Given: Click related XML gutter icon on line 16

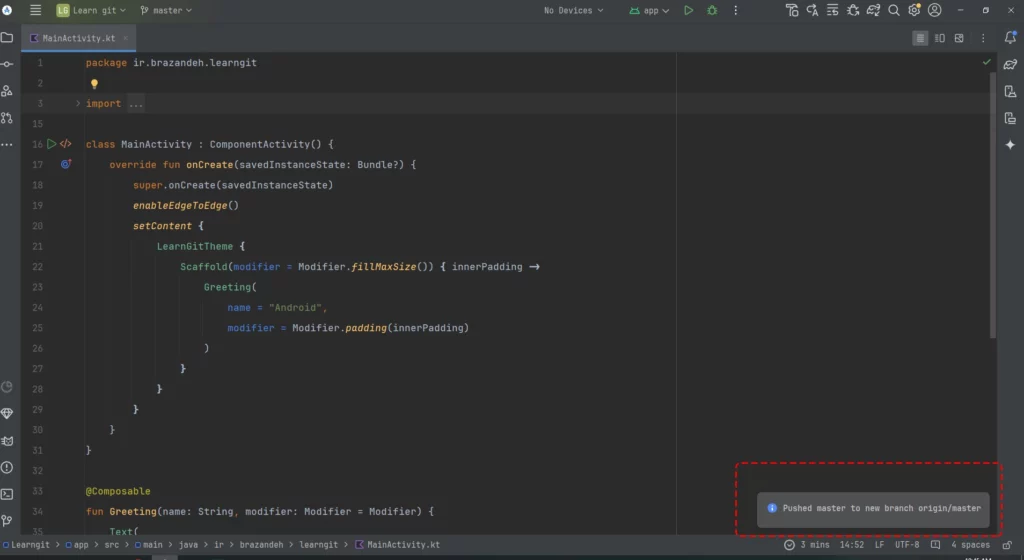Looking at the screenshot, I should [x=65, y=144].
